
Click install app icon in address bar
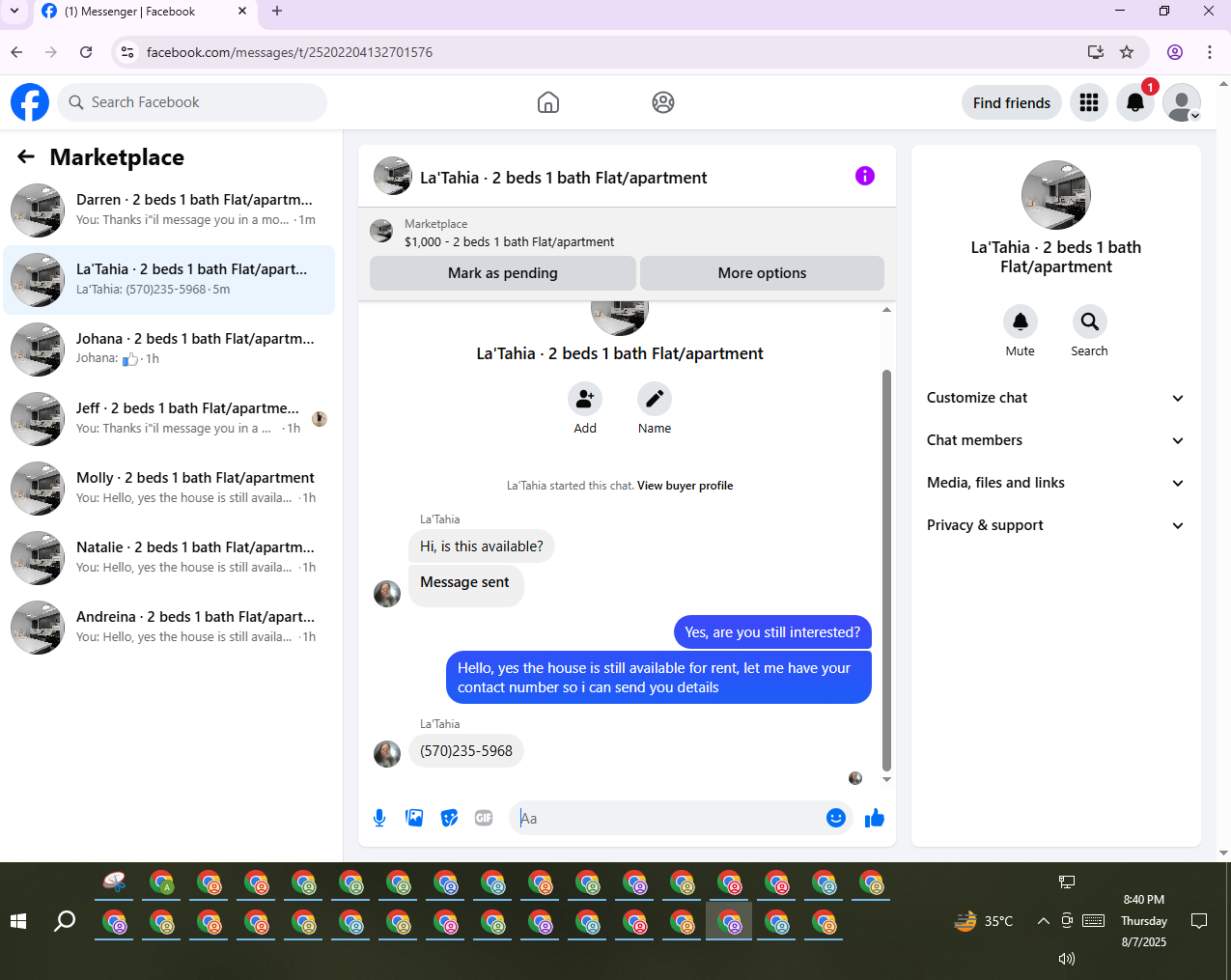point(1096,52)
